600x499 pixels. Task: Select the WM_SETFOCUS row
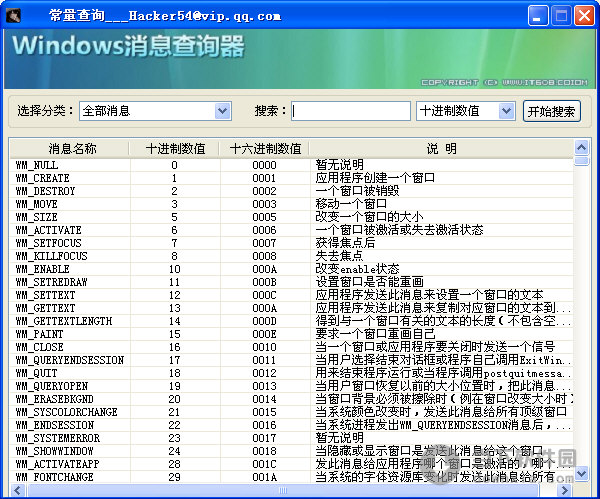(292, 243)
